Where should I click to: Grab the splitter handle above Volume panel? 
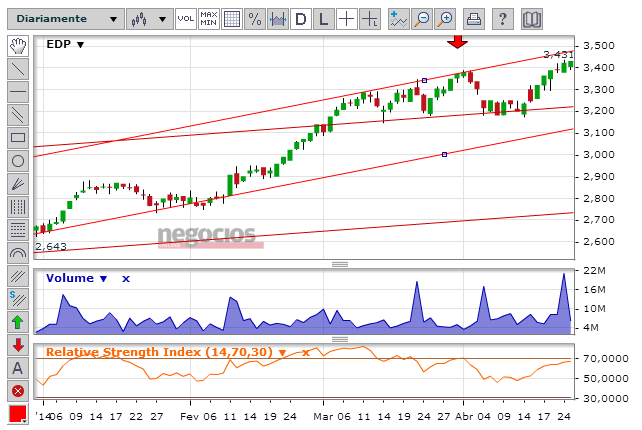point(340,265)
